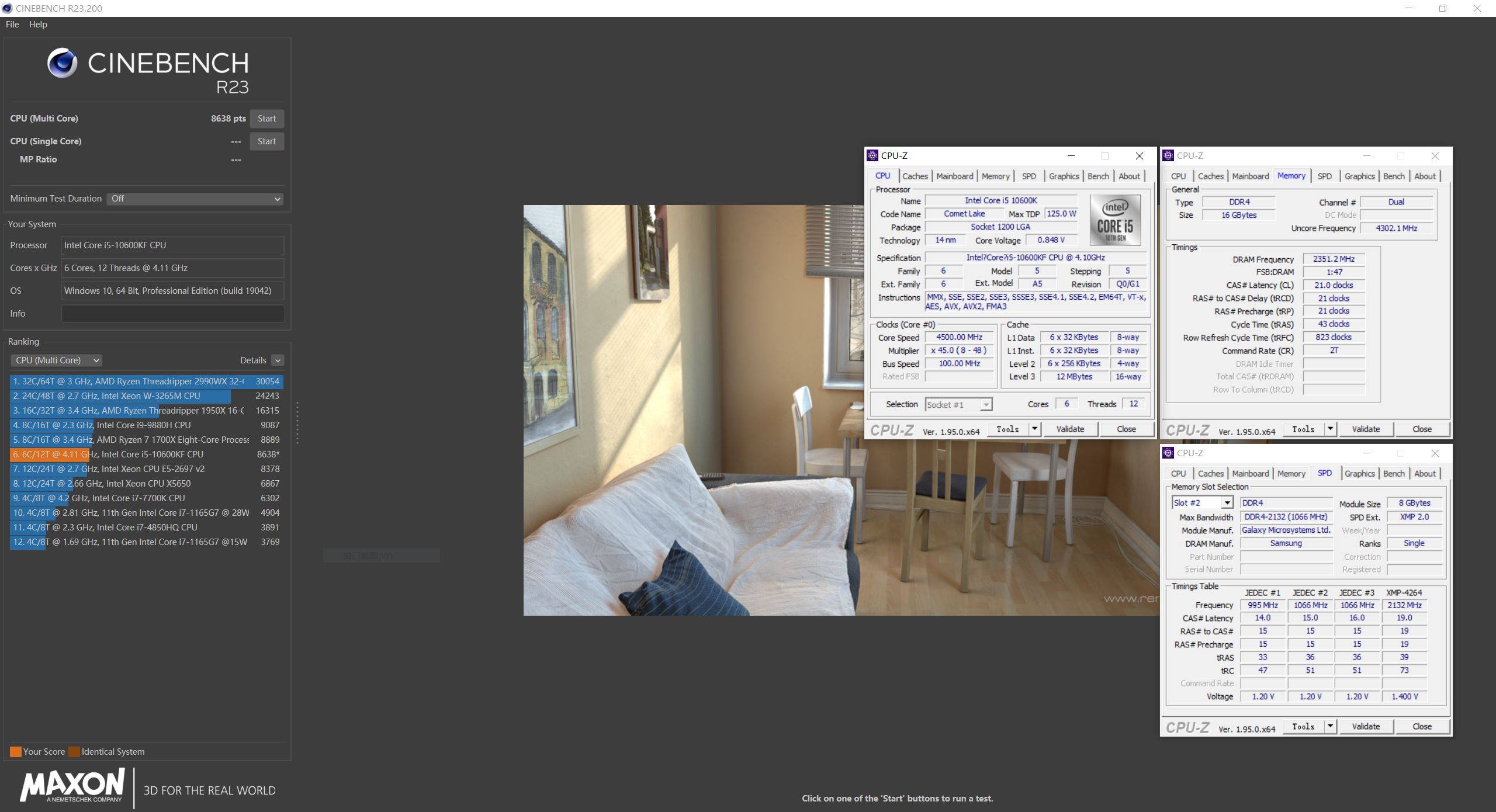Viewport: 1496px width, 812px height.
Task: Click Validate in CPU-Z SPD window
Action: pos(1366,727)
